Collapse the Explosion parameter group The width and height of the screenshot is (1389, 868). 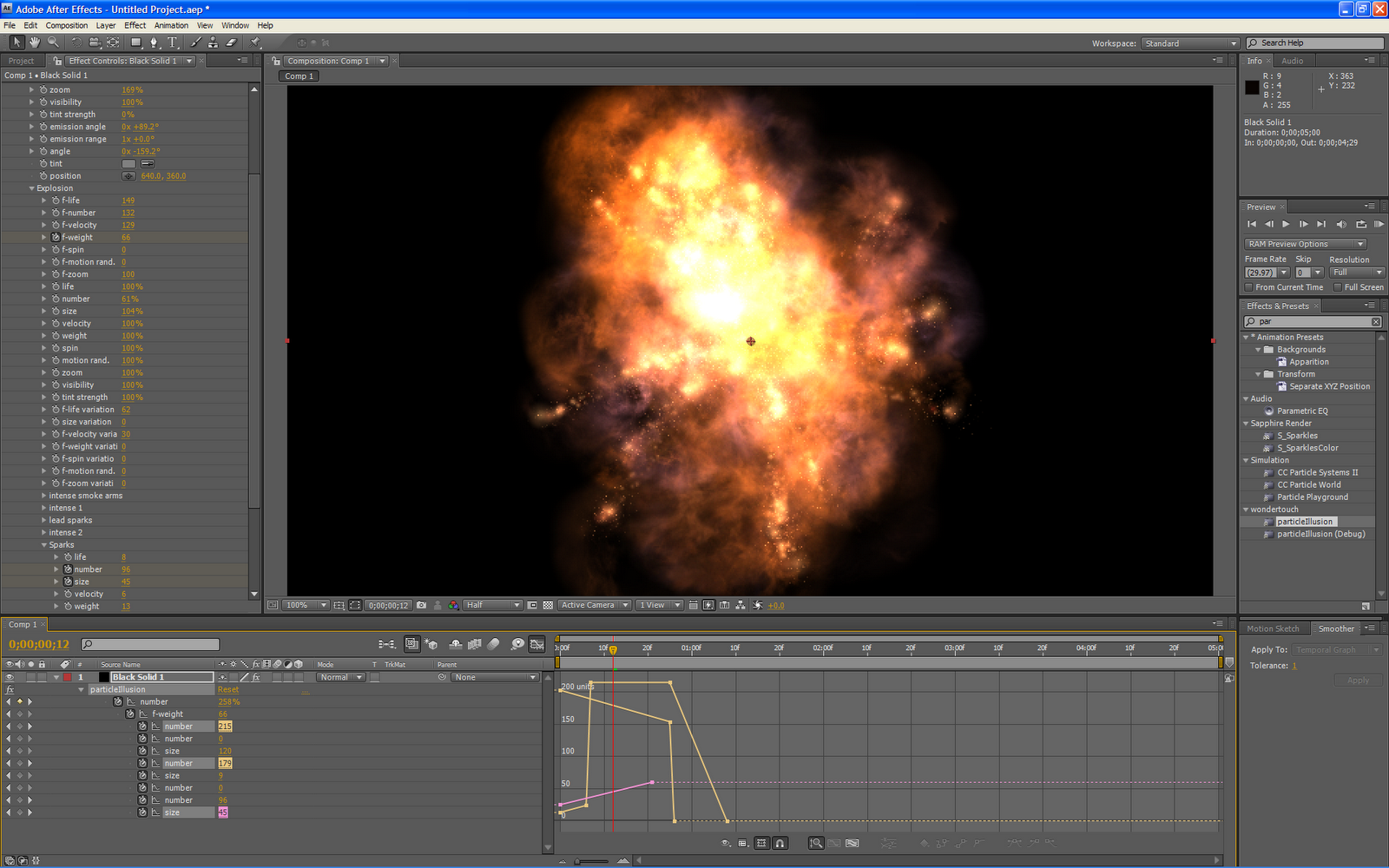click(x=32, y=187)
